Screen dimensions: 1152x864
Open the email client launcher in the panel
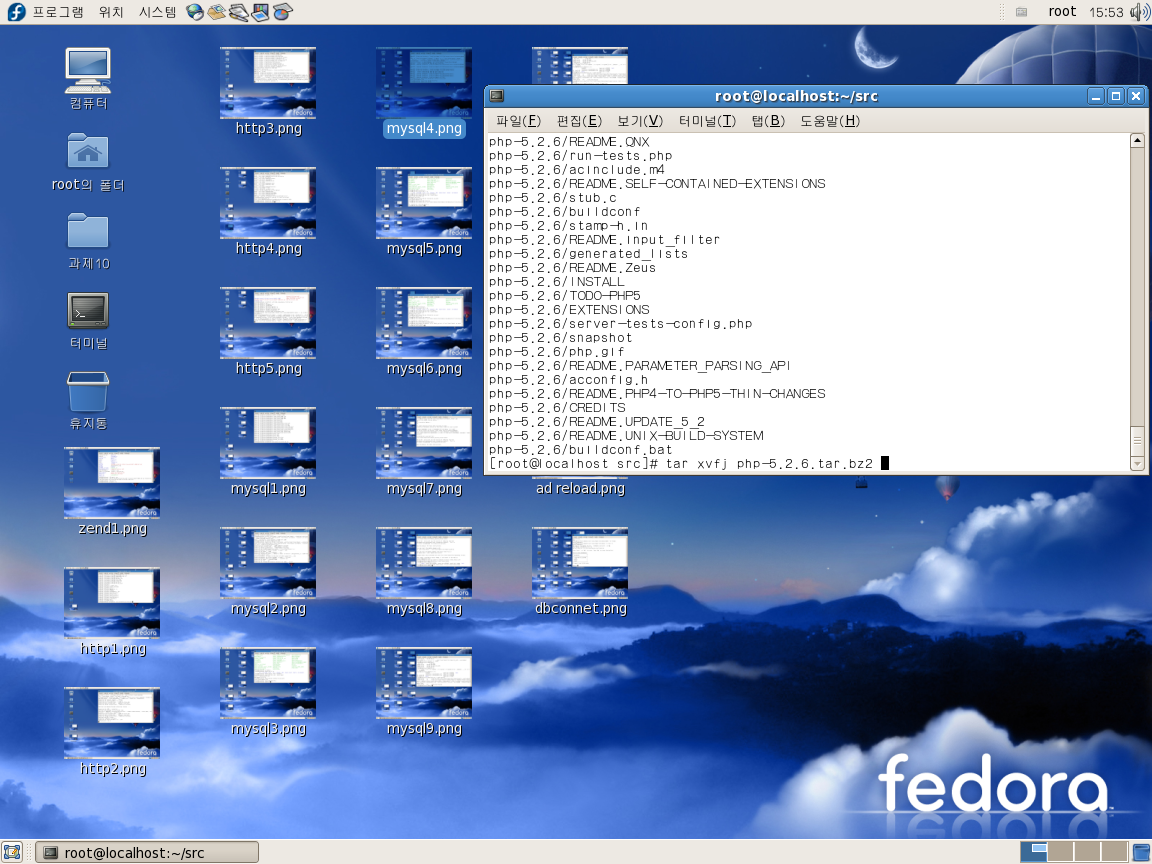(x=217, y=12)
